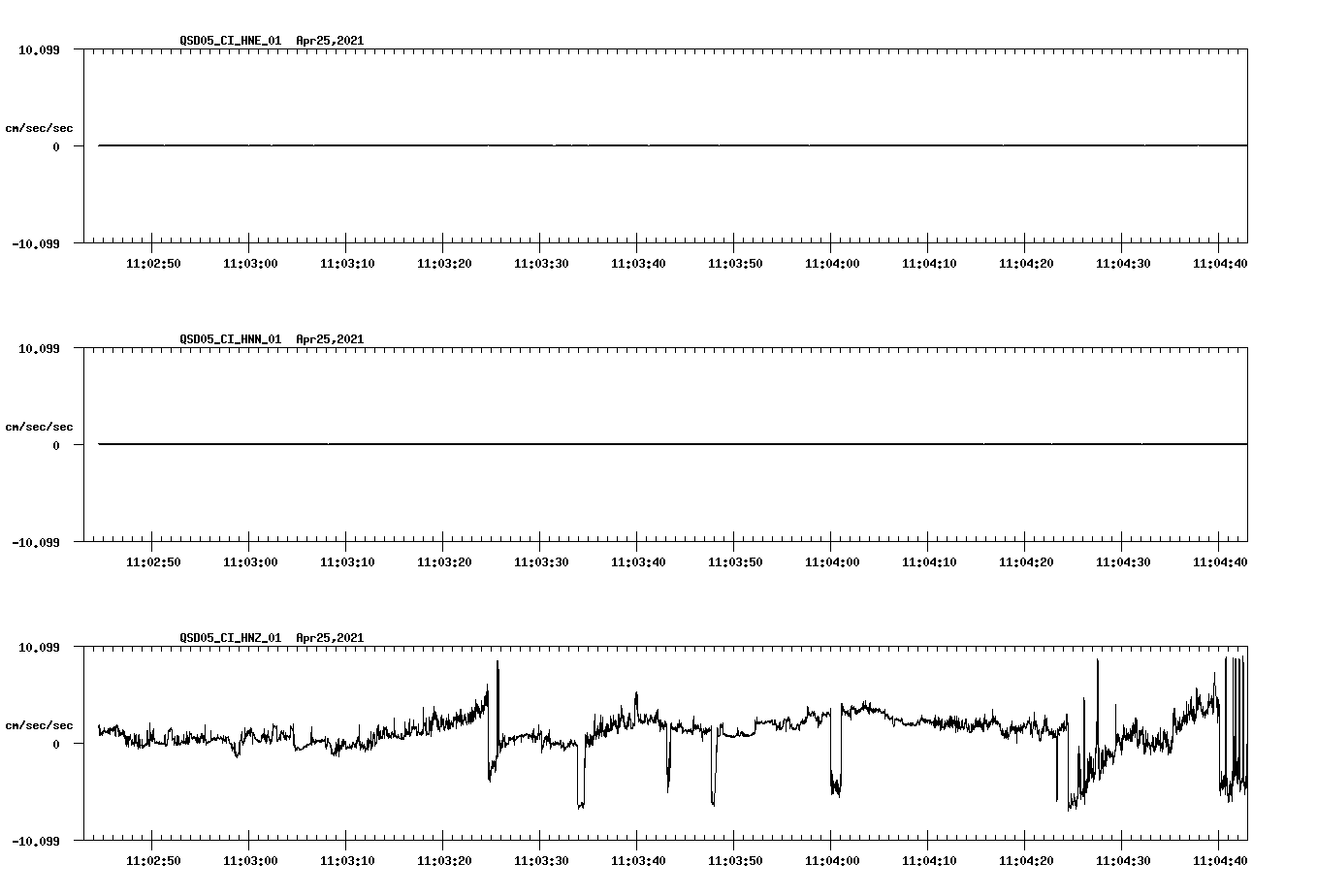The width and height of the screenshot is (1317, 896).
Task: Select the 11:03:30 tick label on middle plot
Action: [x=542, y=560]
